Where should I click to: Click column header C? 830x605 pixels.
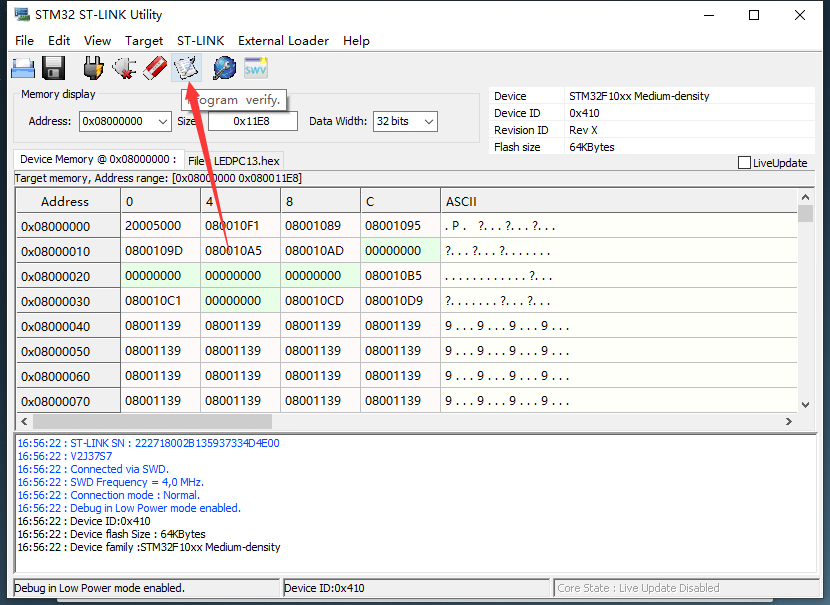click(x=400, y=201)
